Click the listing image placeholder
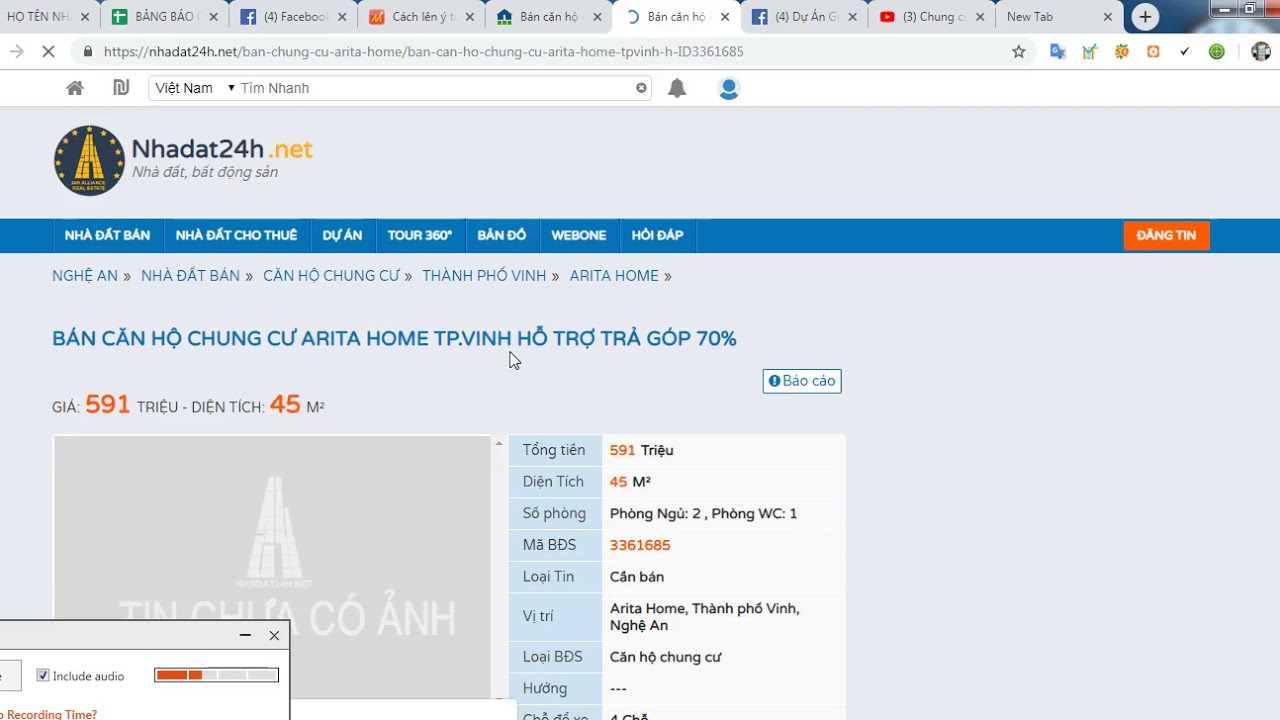 click(272, 568)
